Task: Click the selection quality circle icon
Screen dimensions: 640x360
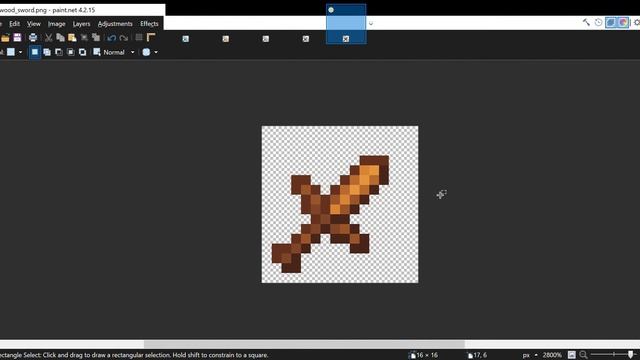Action: coord(146,52)
